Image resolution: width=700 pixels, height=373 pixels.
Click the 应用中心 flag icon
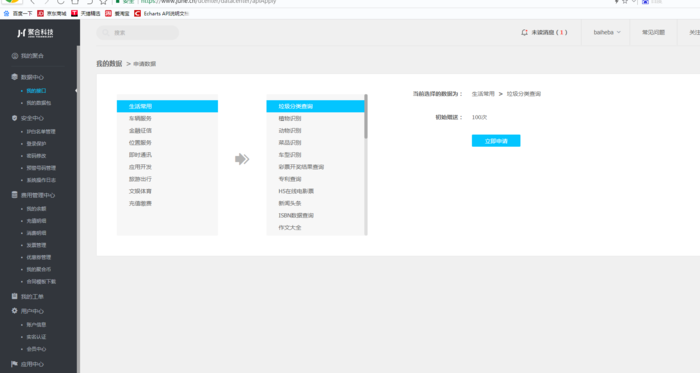click(x=15, y=364)
